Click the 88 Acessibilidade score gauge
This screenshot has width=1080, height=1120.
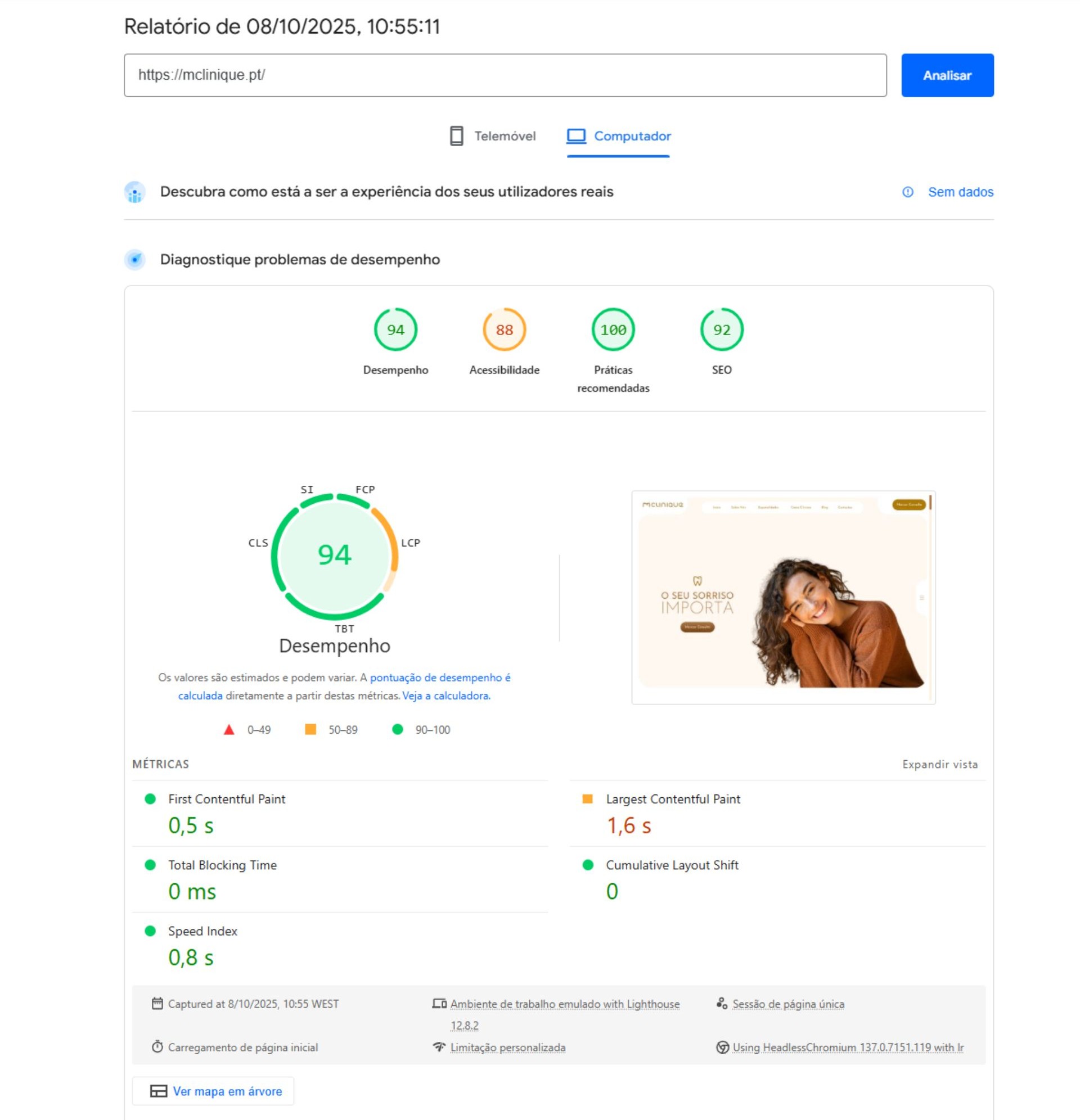pyautogui.click(x=503, y=329)
